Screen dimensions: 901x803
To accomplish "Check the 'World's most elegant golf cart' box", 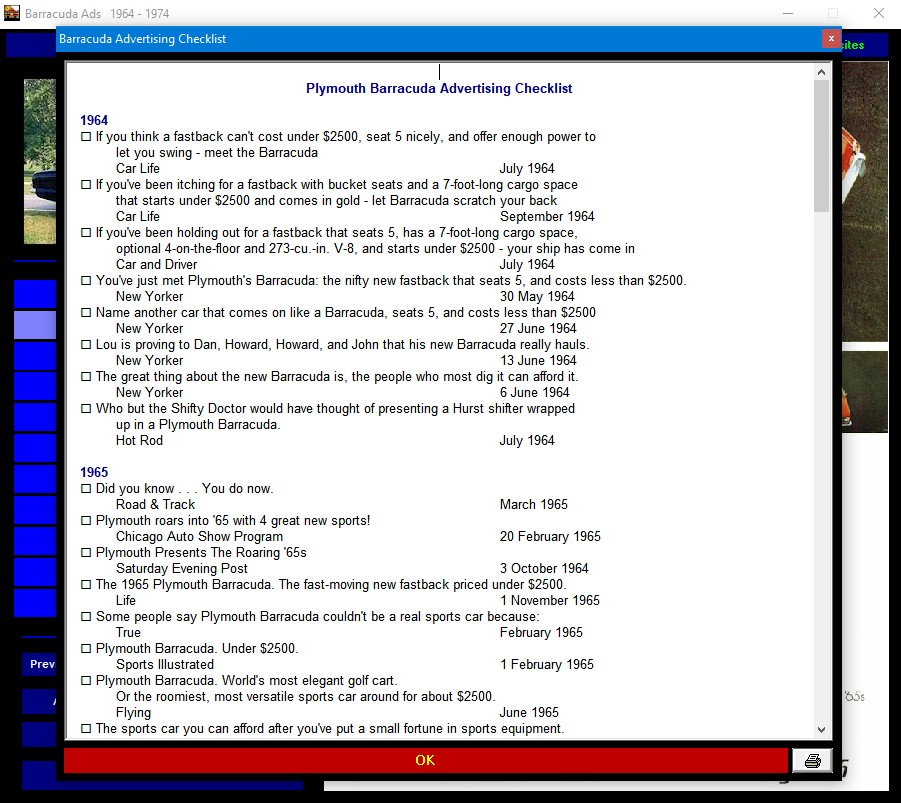I will tap(86, 681).
